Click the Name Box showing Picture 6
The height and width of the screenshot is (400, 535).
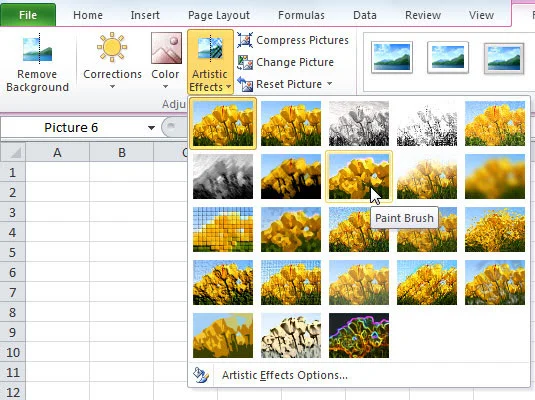pos(71,128)
